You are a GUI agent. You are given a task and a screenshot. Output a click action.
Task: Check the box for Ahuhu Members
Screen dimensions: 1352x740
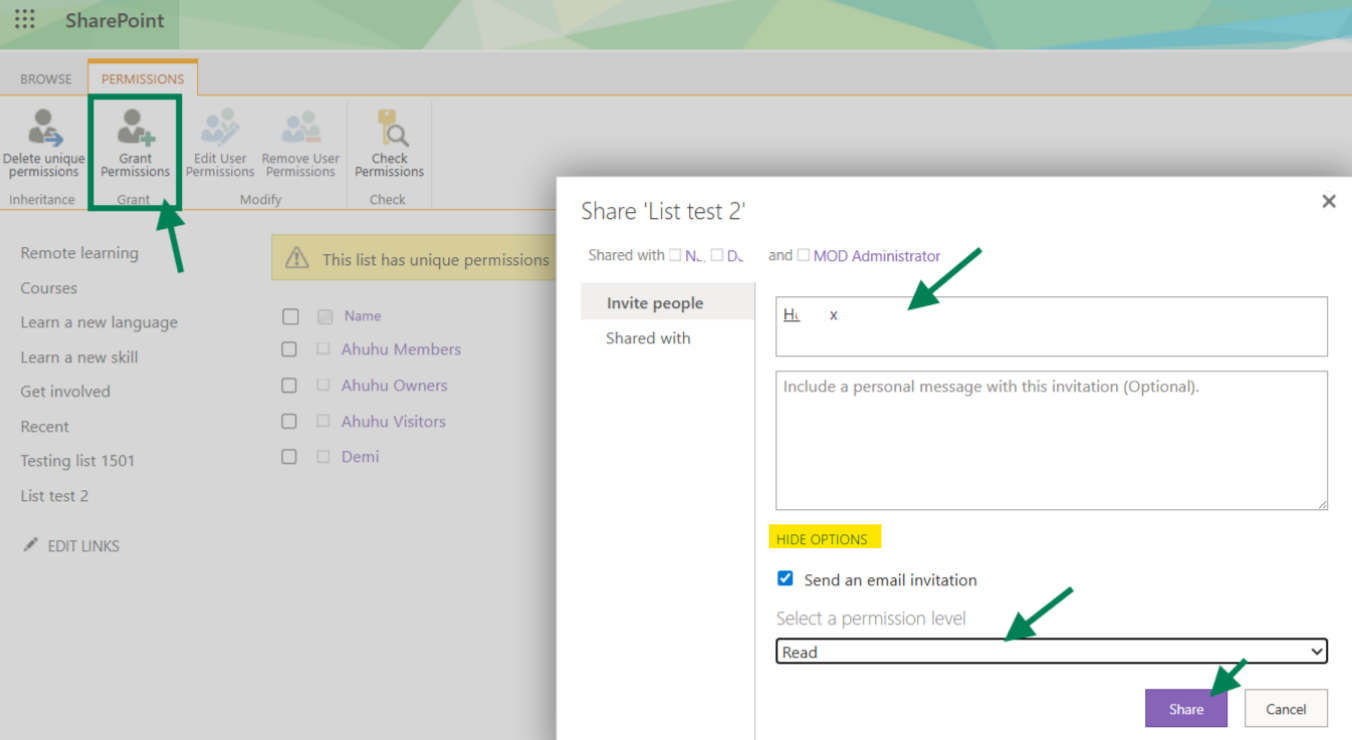289,350
